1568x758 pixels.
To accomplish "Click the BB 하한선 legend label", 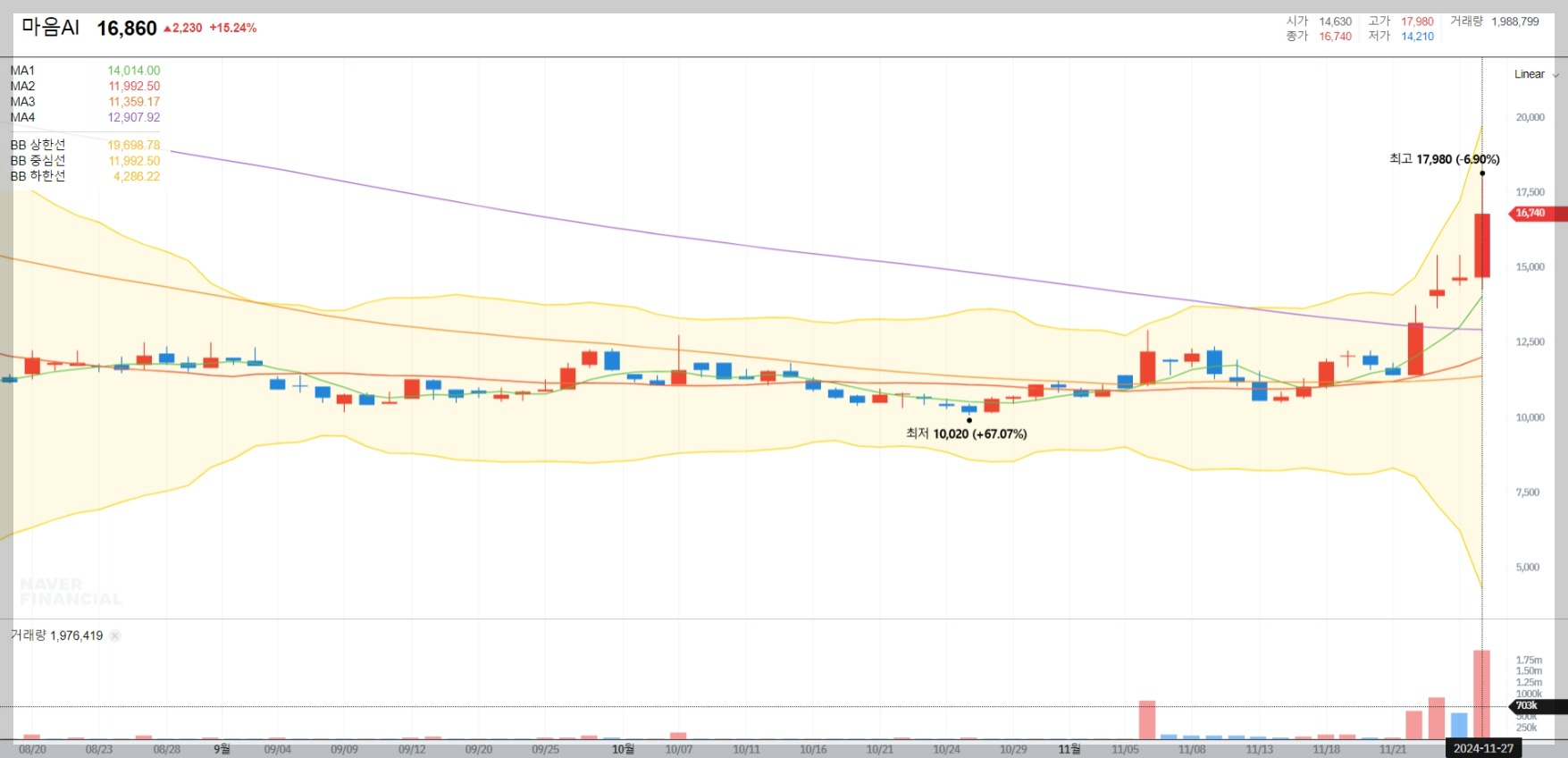I will (38, 176).
